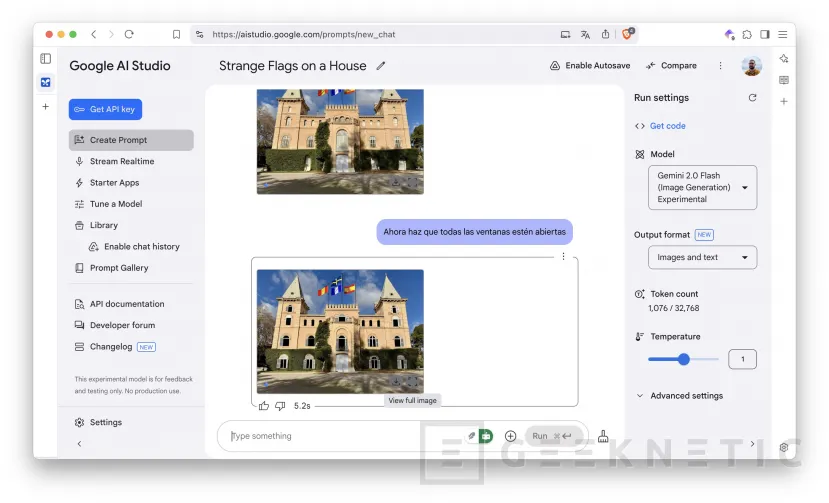Clear the chat with the broom icon
Viewport: 829px width, 503px height.
(603, 436)
